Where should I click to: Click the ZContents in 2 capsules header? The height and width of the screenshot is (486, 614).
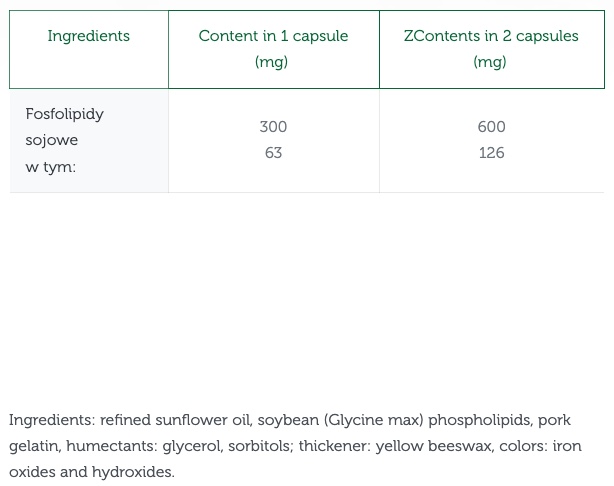pyautogui.click(x=491, y=36)
